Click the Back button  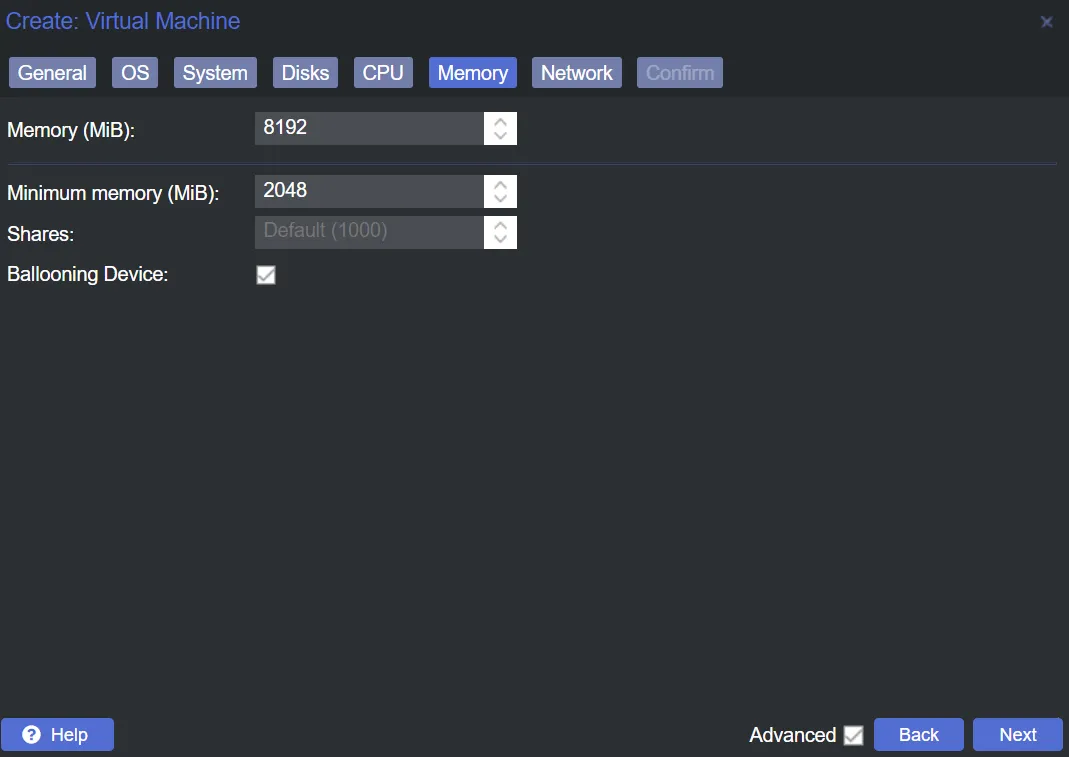coord(918,735)
